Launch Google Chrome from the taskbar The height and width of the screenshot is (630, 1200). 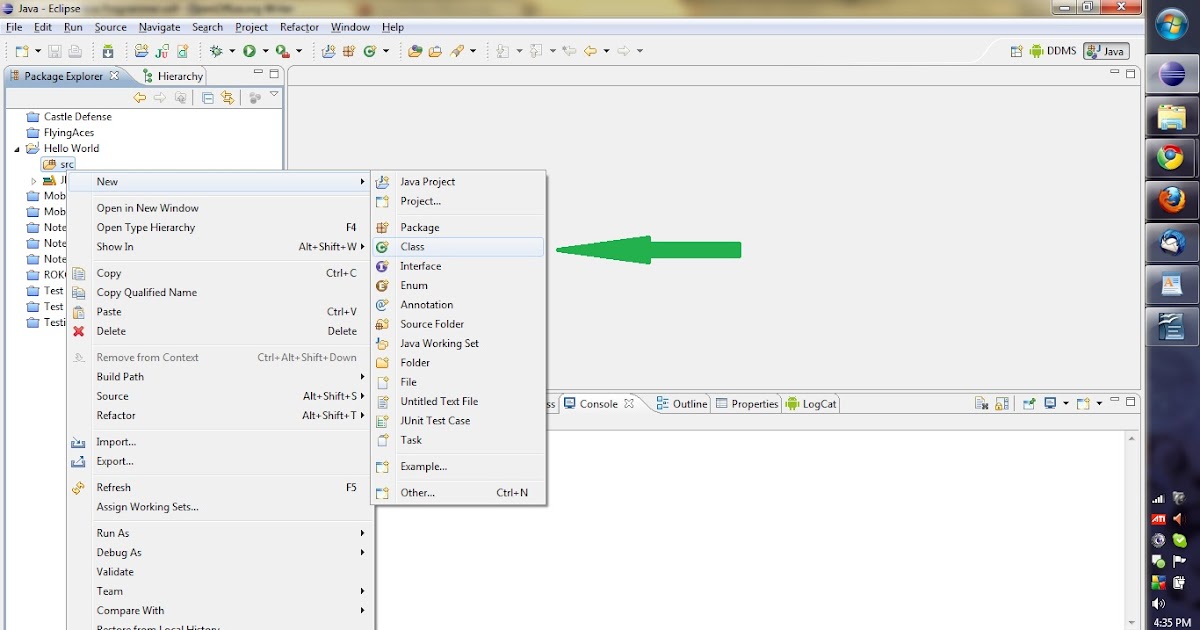coord(1171,158)
